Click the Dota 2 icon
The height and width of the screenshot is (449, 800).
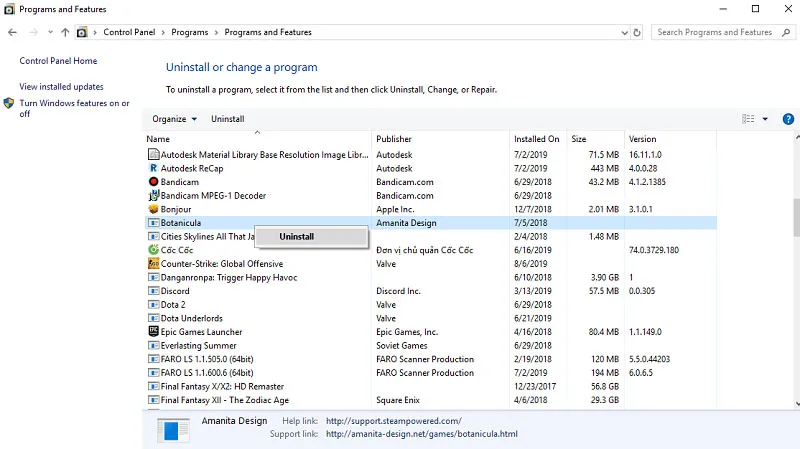coord(153,305)
